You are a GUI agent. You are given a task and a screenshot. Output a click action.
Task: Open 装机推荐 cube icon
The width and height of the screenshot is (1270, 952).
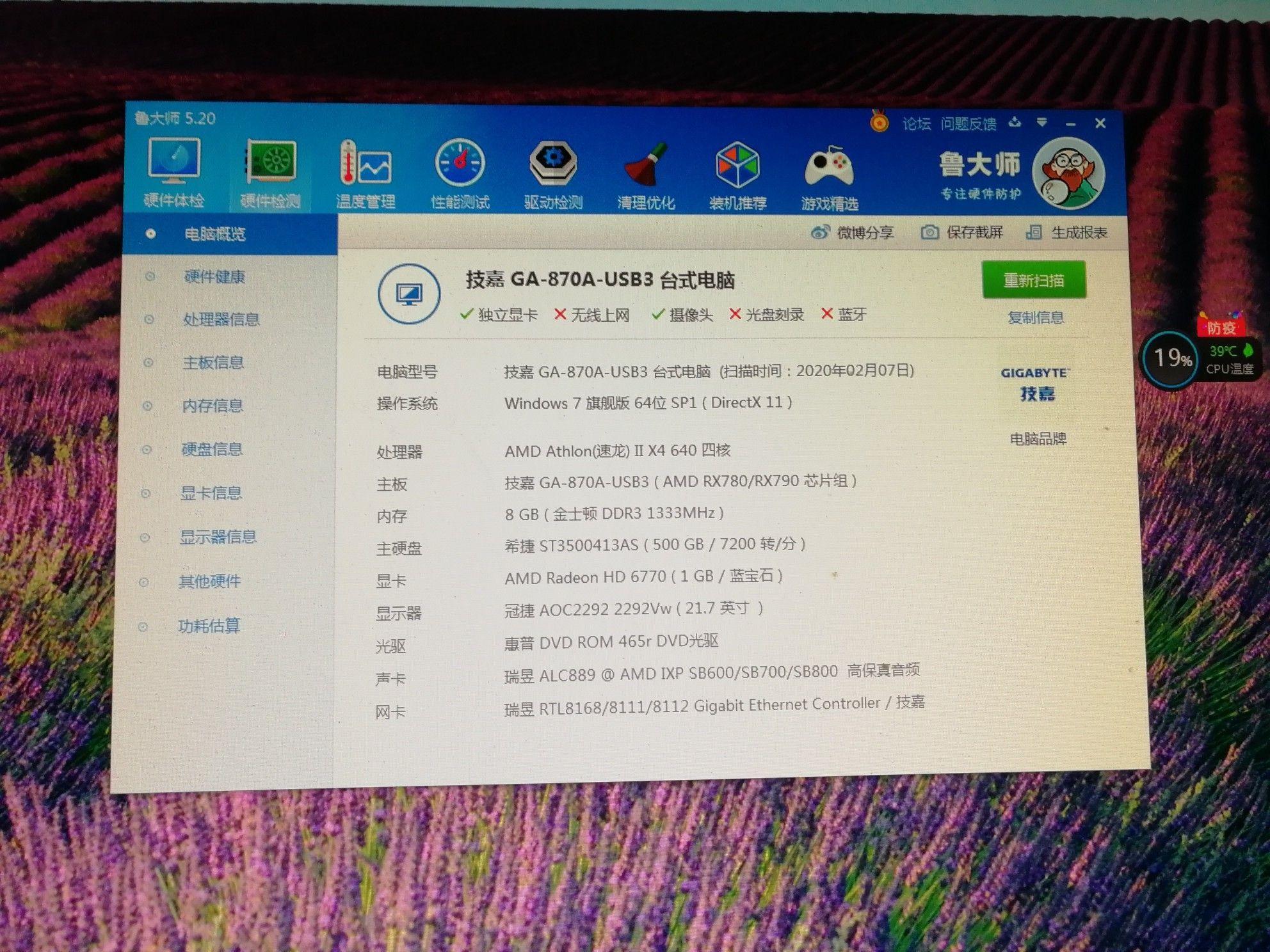pos(737,176)
